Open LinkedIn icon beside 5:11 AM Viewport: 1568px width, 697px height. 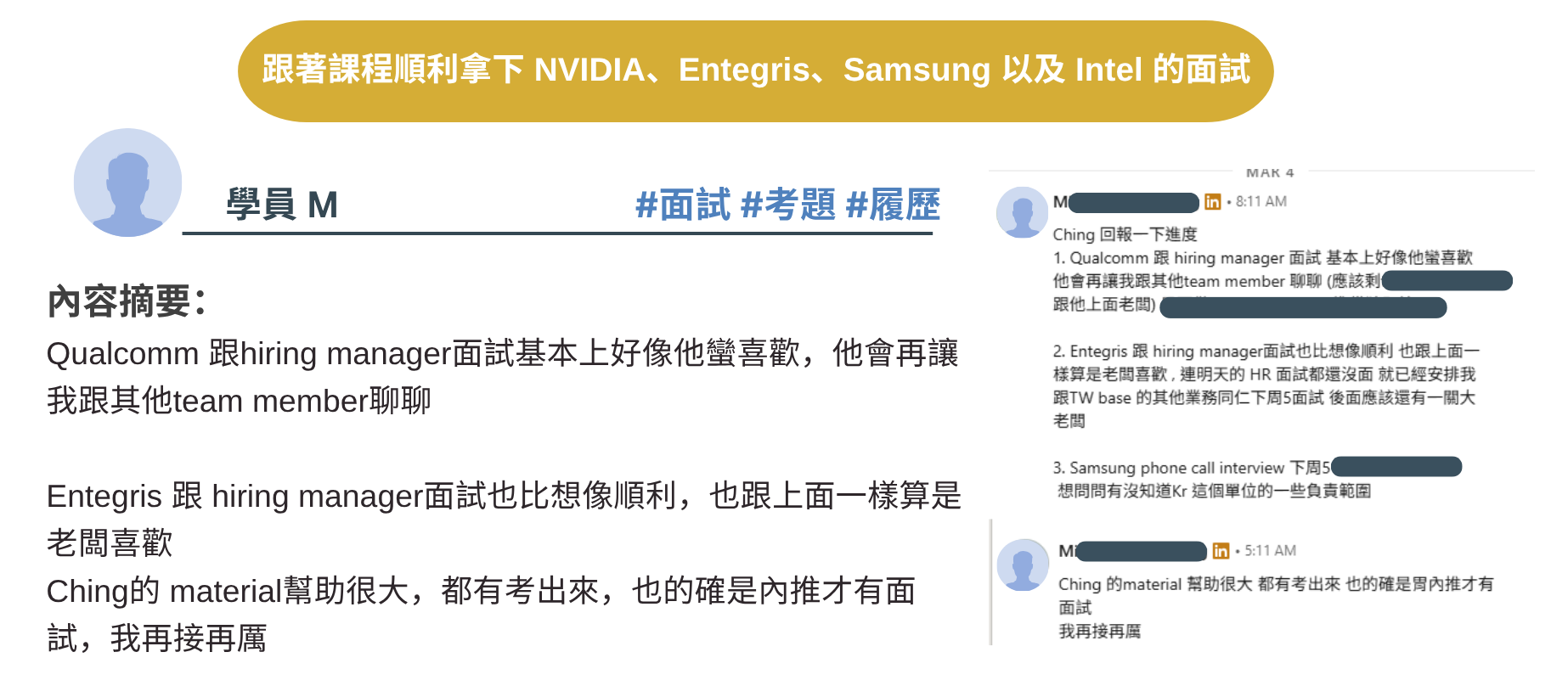pos(1221,551)
